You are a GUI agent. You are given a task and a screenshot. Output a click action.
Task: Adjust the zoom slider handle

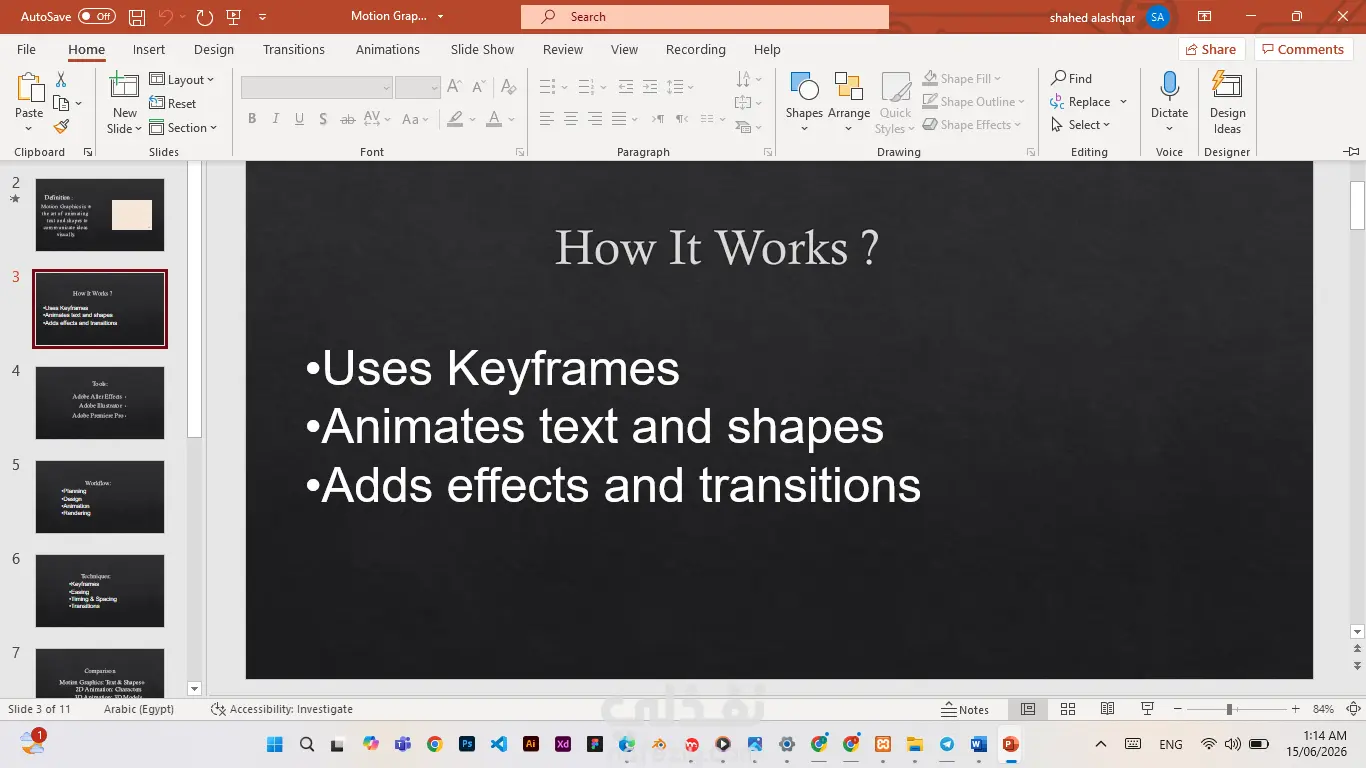(1229, 709)
